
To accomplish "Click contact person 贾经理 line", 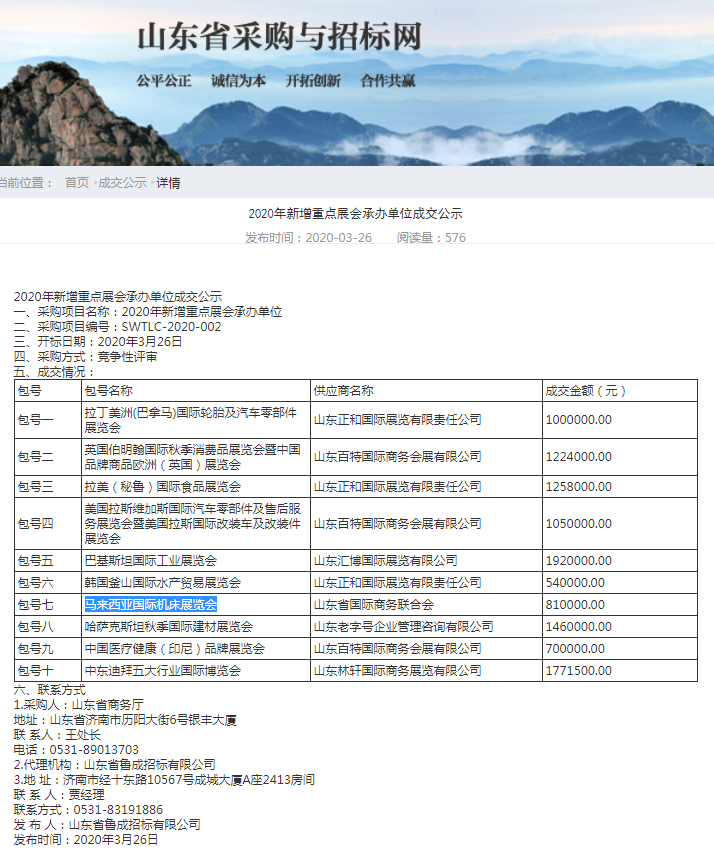I will (x=59, y=795).
